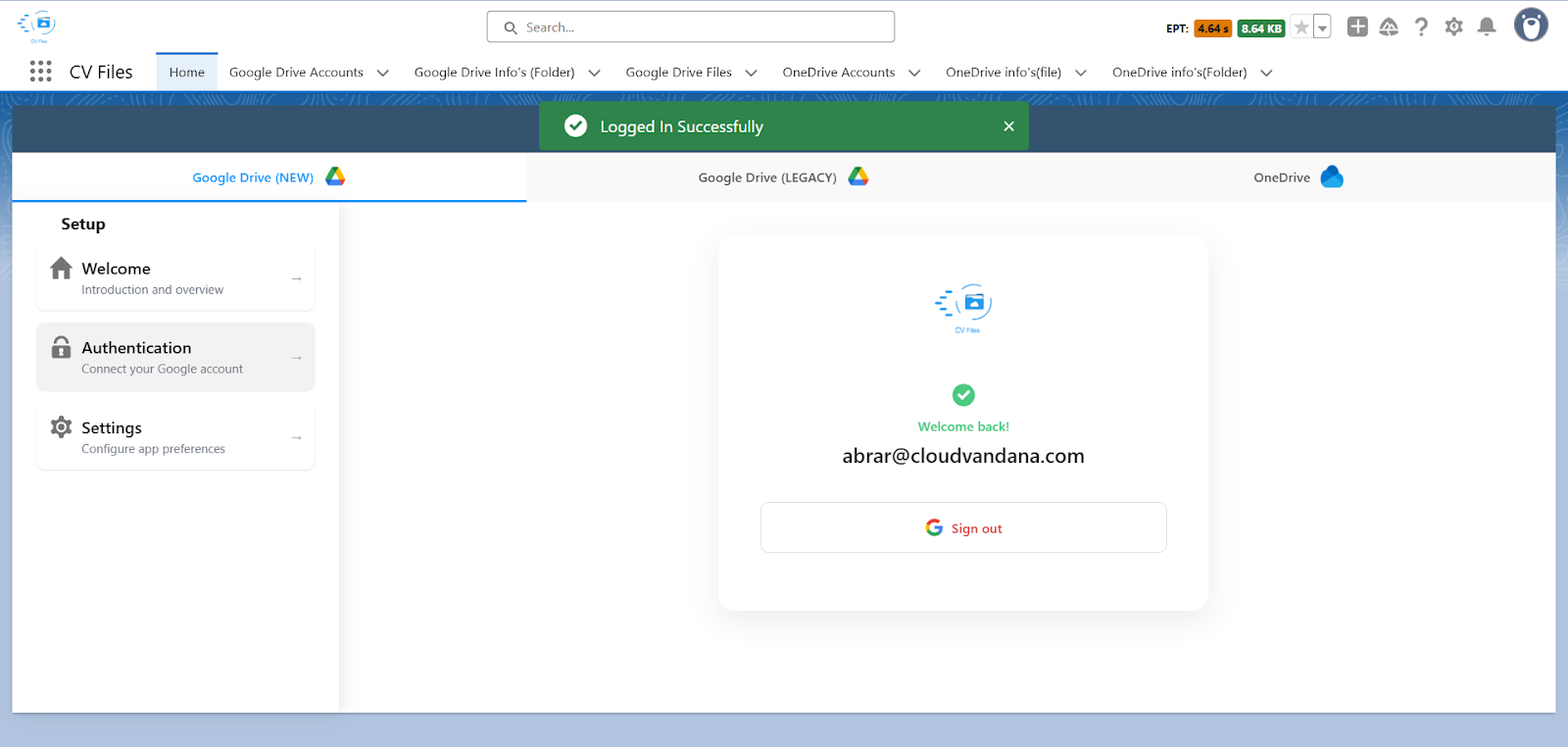
Task: Switch to Google Drive (LEGACY) tab
Action: [x=783, y=177]
